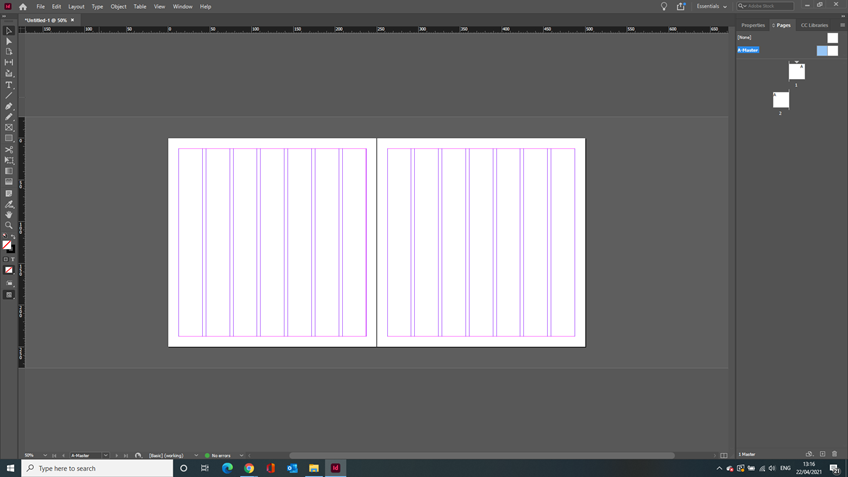The width and height of the screenshot is (848, 477).
Task: Select the Page tool
Action: click(9, 52)
